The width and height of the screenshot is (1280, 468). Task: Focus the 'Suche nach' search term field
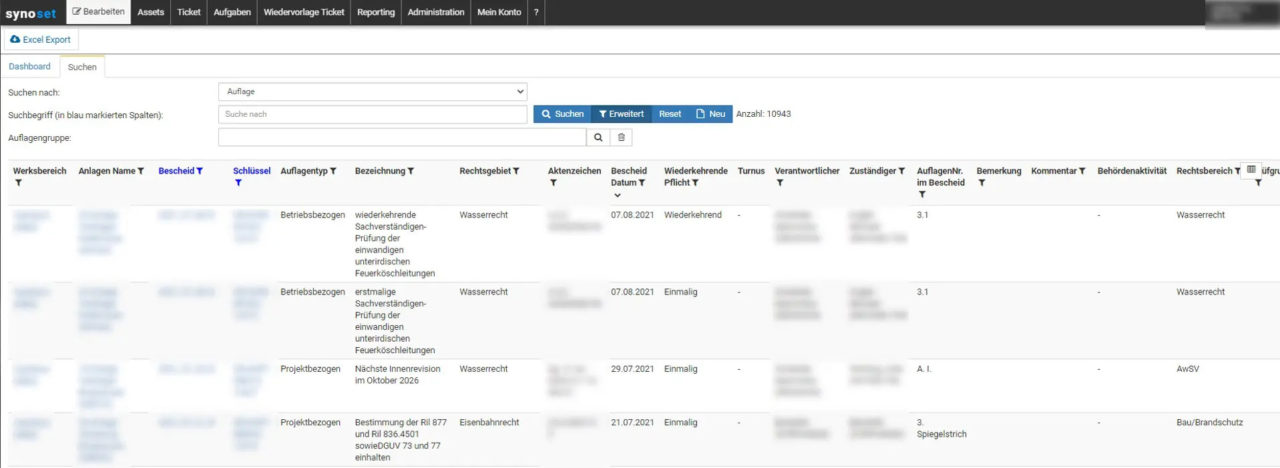372,114
